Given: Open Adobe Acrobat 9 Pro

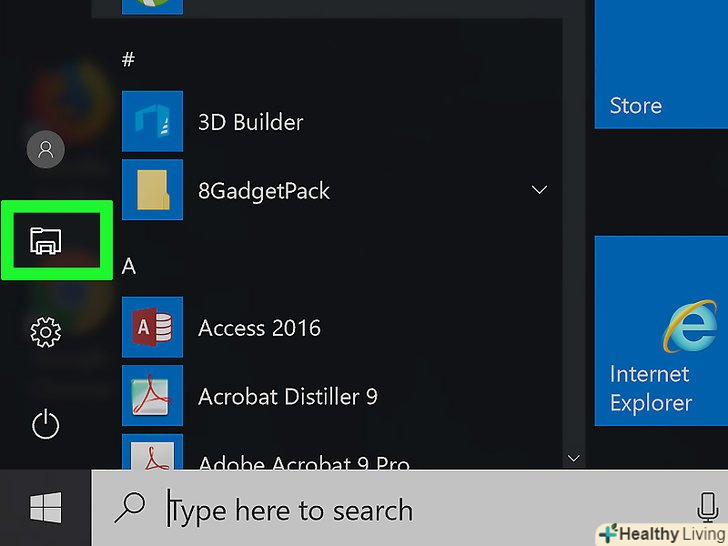Looking at the screenshot, I should (x=303, y=462).
